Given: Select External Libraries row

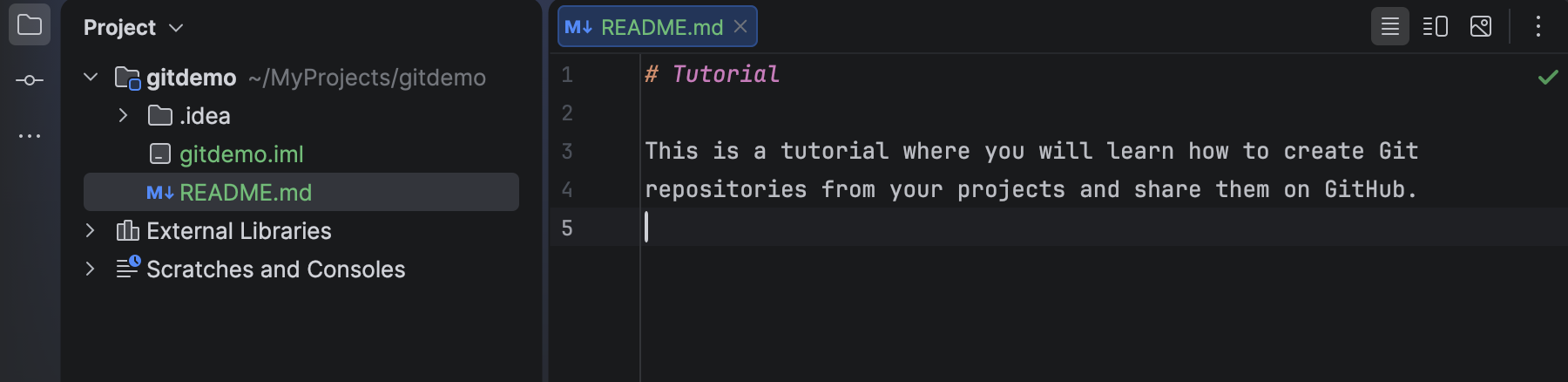Looking at the screenshot, I should (301, 230).
